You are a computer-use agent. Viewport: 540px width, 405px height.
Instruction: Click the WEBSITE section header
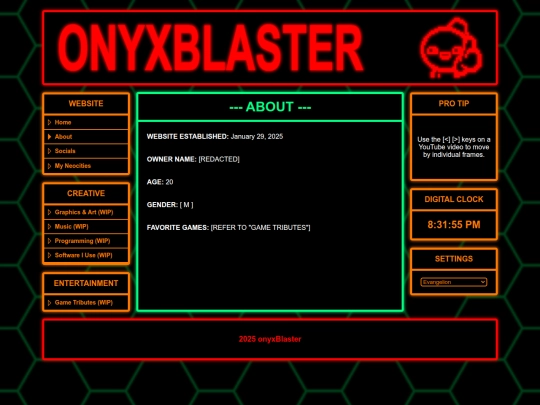pos(86,103)
